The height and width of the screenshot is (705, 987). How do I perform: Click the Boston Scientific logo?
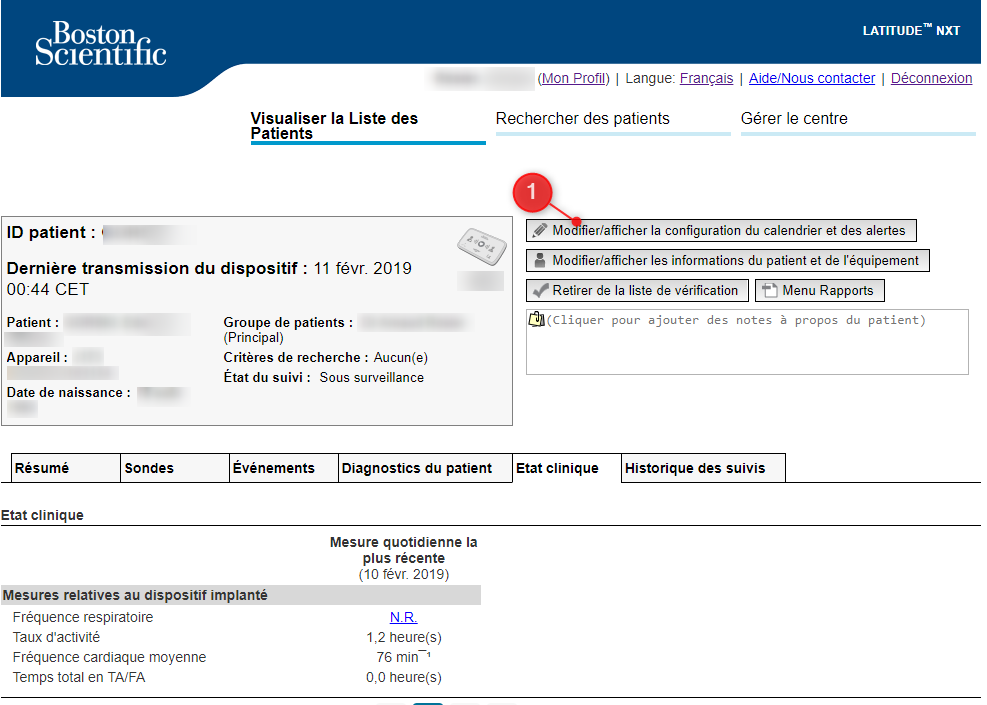101,43
